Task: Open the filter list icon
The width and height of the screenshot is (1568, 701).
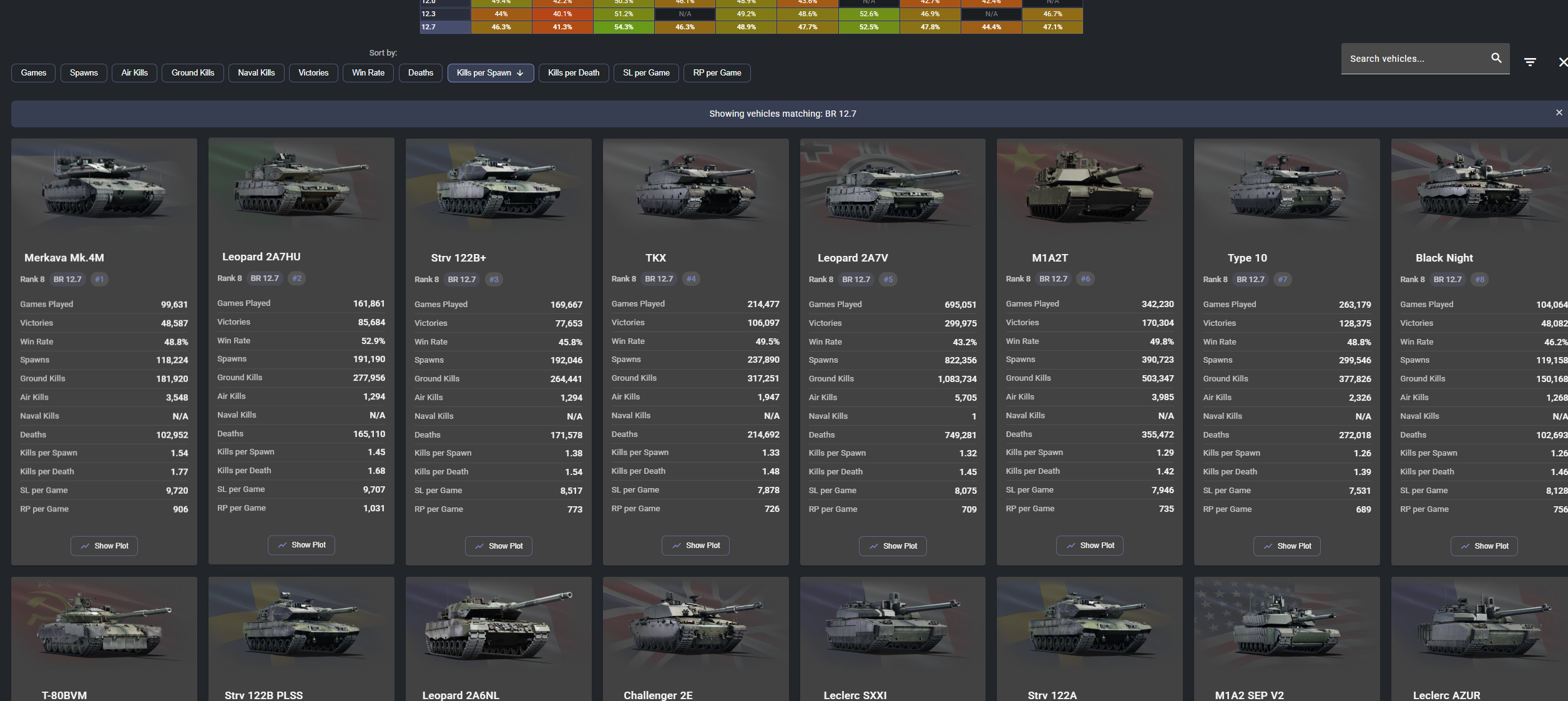Action: [x=1530, y=62]
